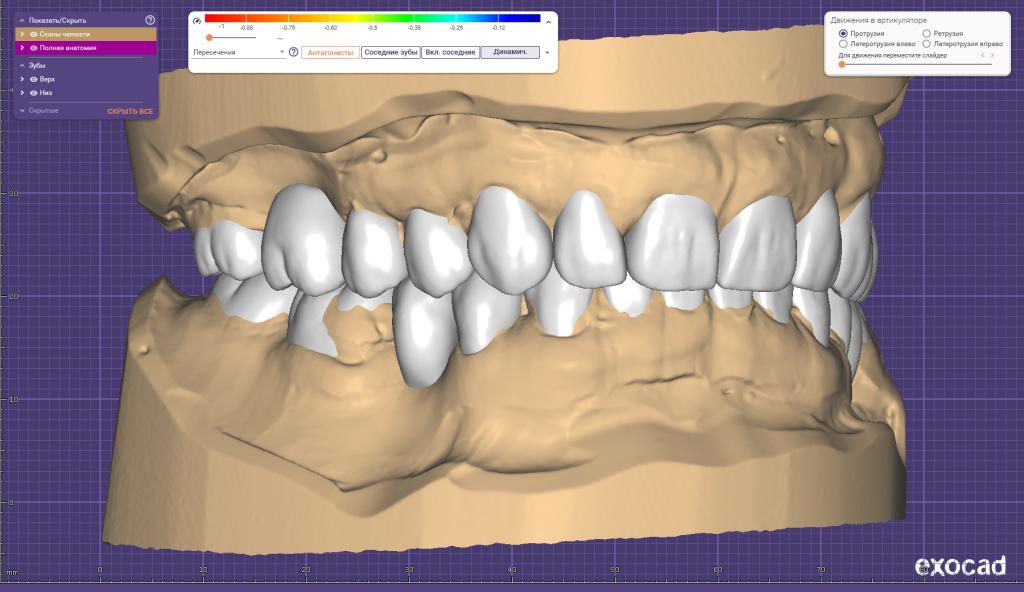Step articulator movement forward with right arrow

coord(992,56)
